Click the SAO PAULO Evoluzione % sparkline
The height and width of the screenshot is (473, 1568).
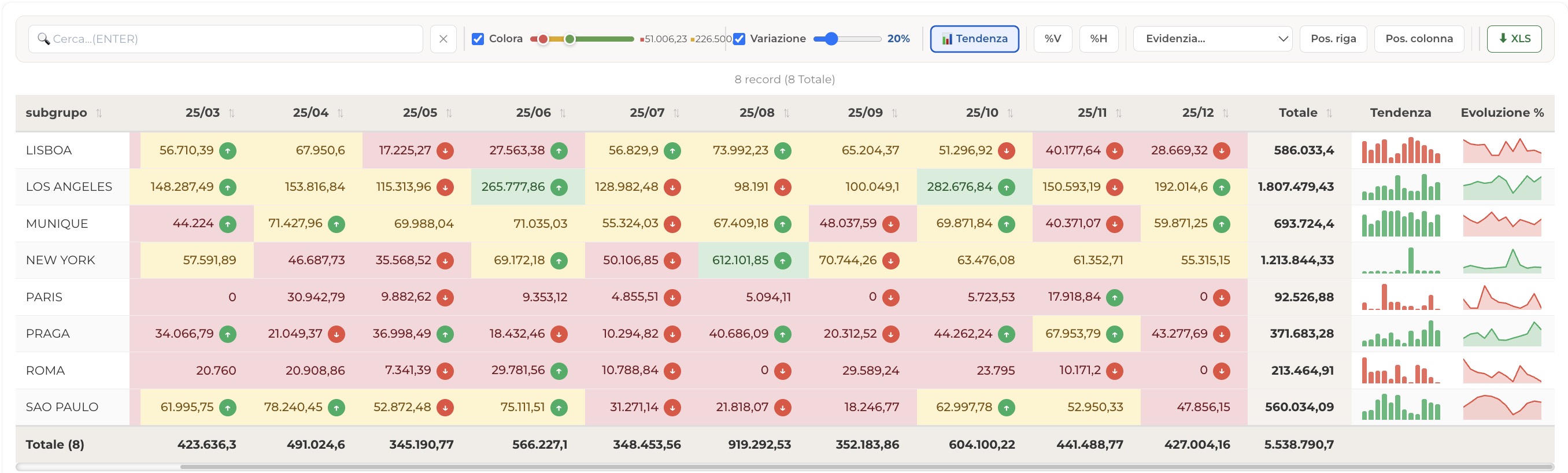(1502, 407)
